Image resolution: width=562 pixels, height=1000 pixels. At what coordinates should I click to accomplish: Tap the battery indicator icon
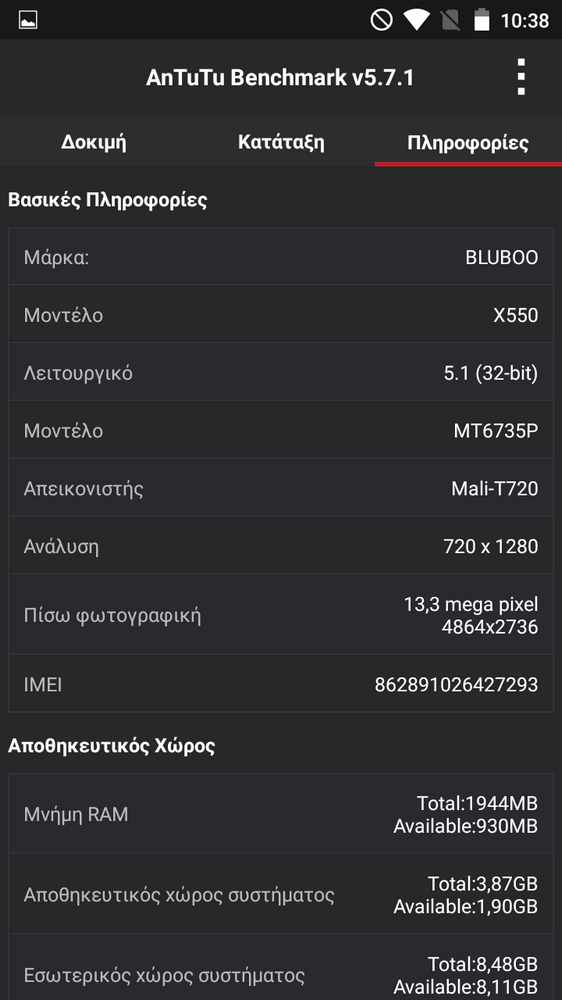click(x=482, y=20)
